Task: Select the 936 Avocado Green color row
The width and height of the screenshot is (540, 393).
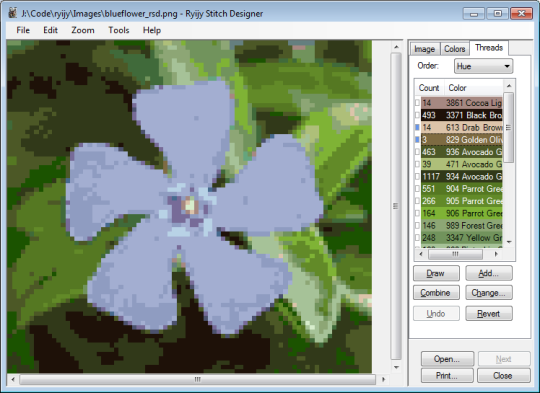Action: [461, 152]
